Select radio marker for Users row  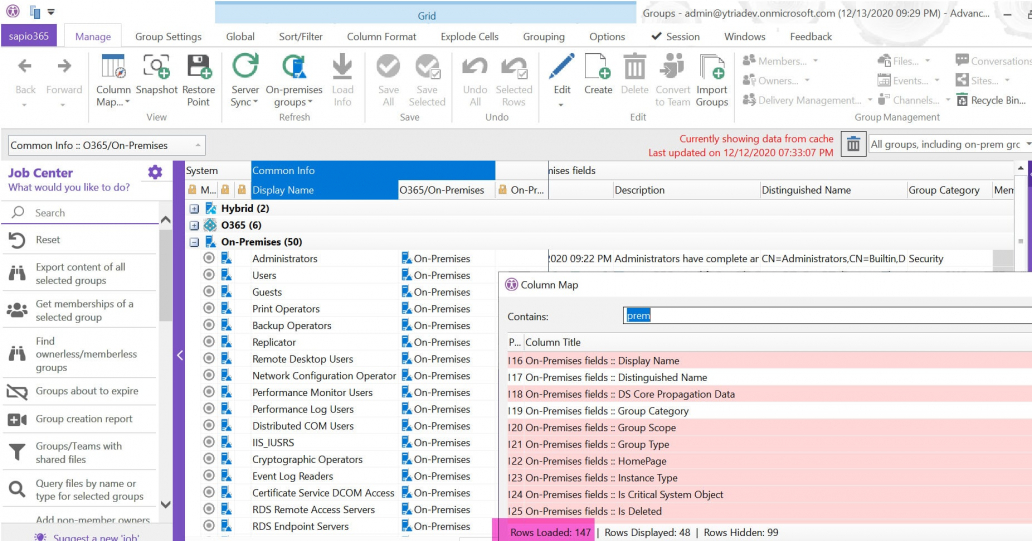click(209, 274)
